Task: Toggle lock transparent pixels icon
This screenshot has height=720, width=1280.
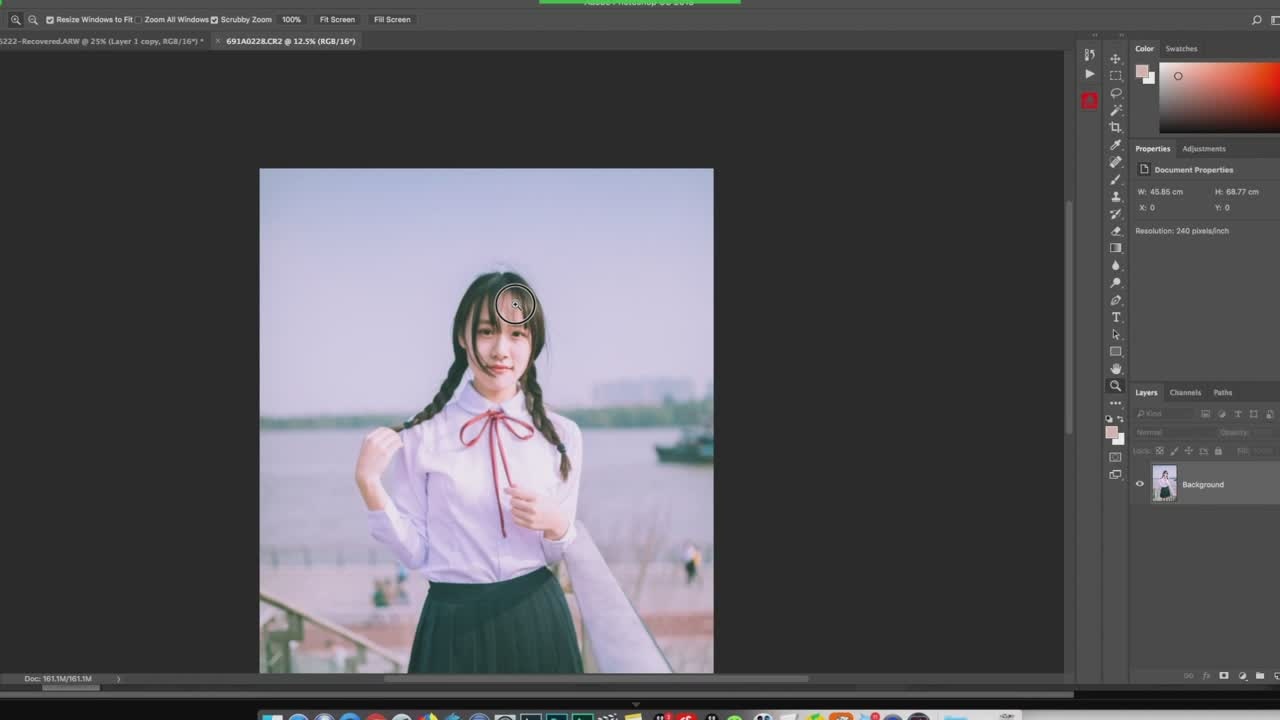Action: pyautogui.click(x=1160, y=451)
